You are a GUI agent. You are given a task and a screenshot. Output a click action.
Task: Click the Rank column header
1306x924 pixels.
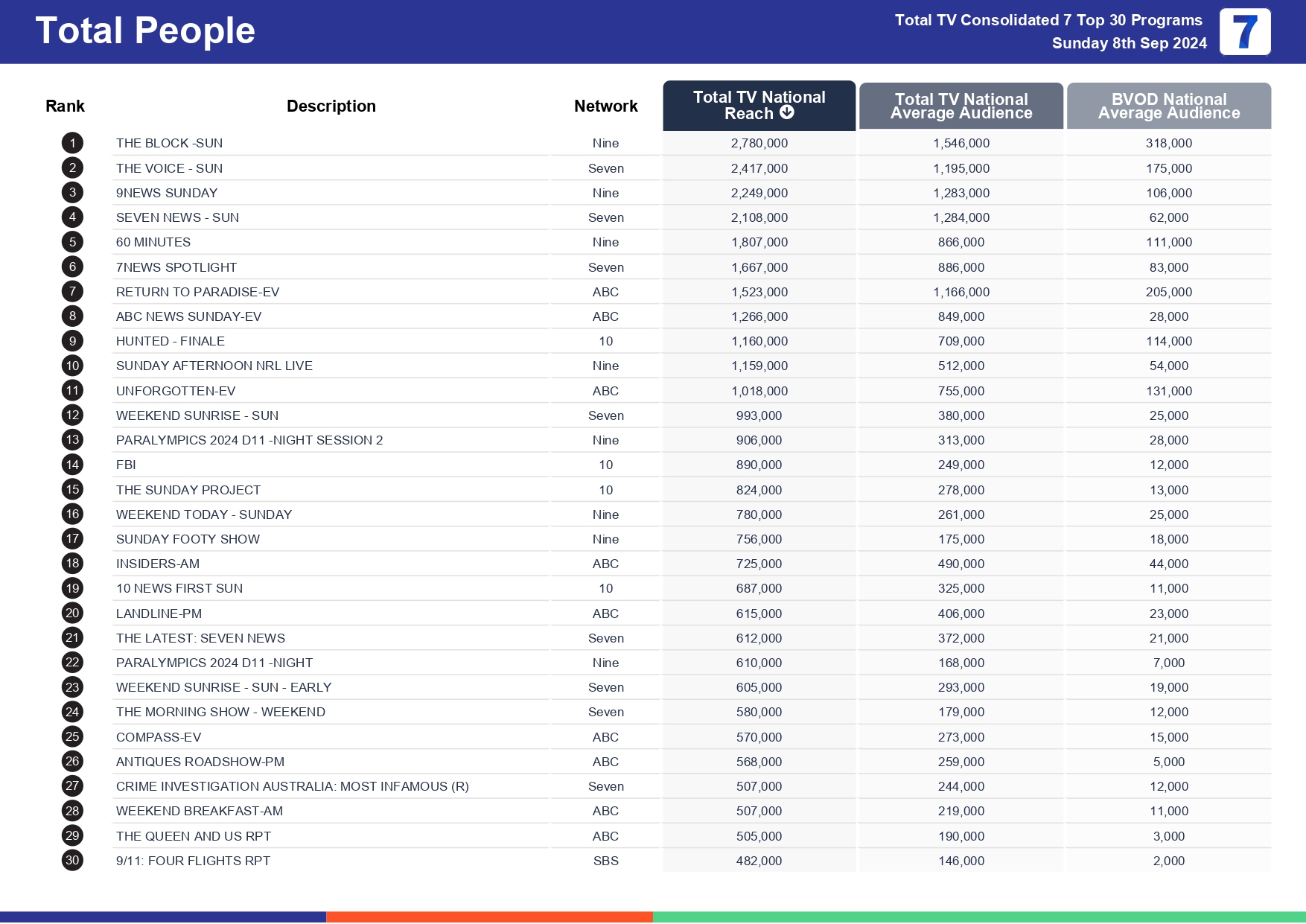(65, 106)
